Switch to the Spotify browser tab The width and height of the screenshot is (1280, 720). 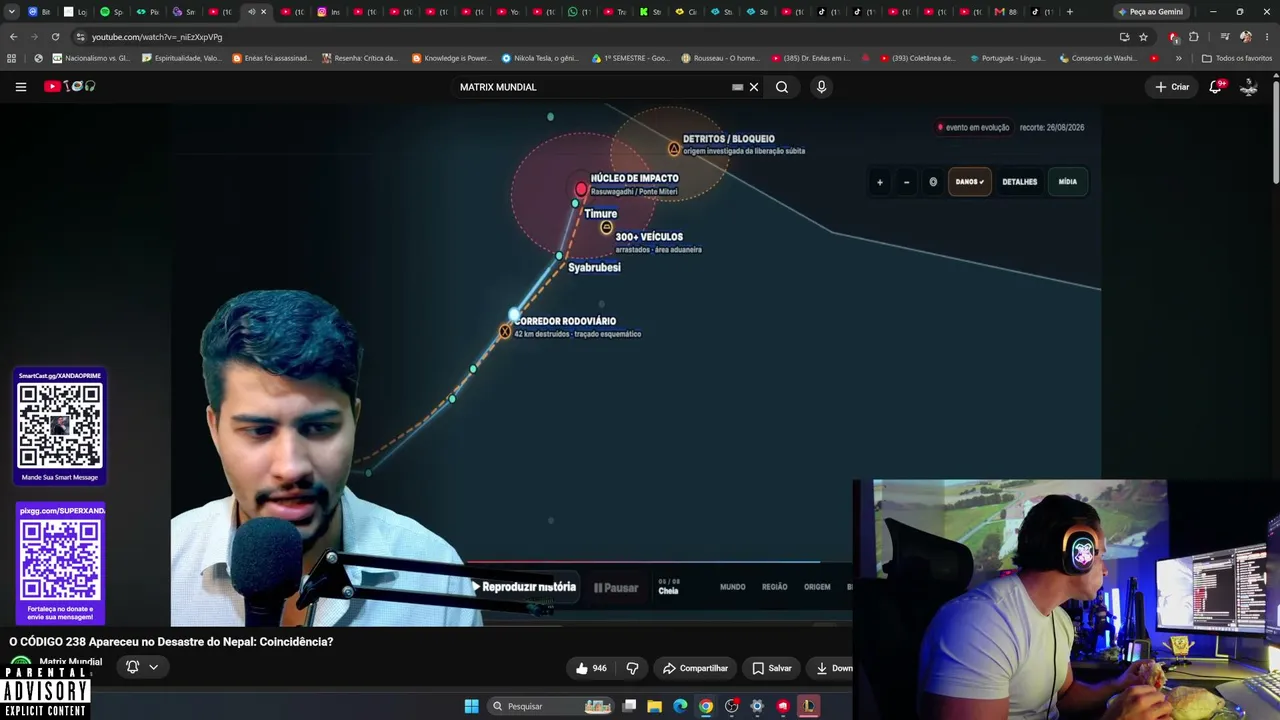pyautogui.click(x=112, y=12)
